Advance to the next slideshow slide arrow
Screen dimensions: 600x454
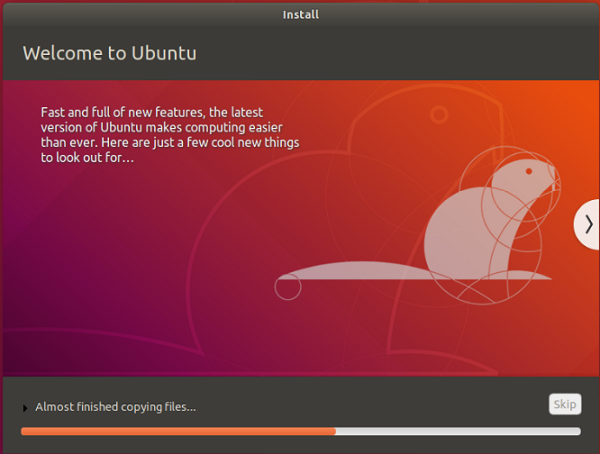coord(588,224)
